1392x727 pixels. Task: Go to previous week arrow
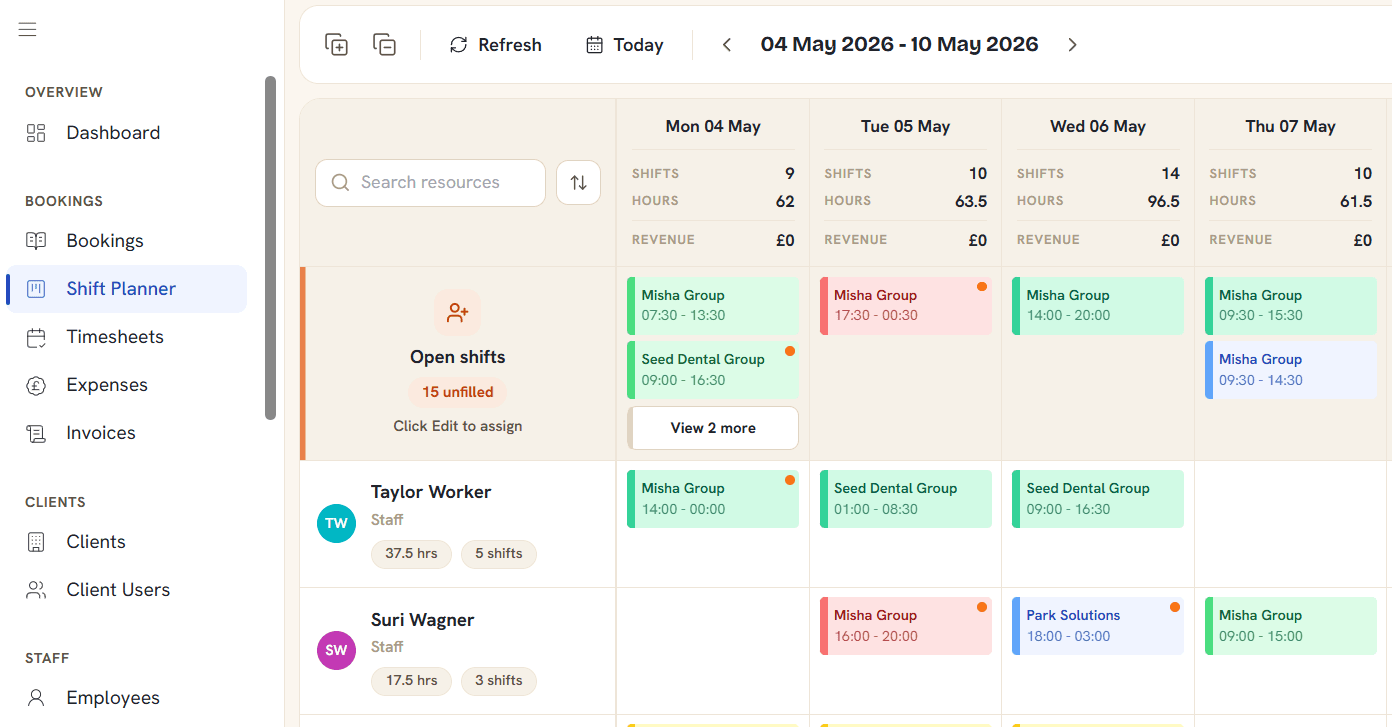point(727,45)
